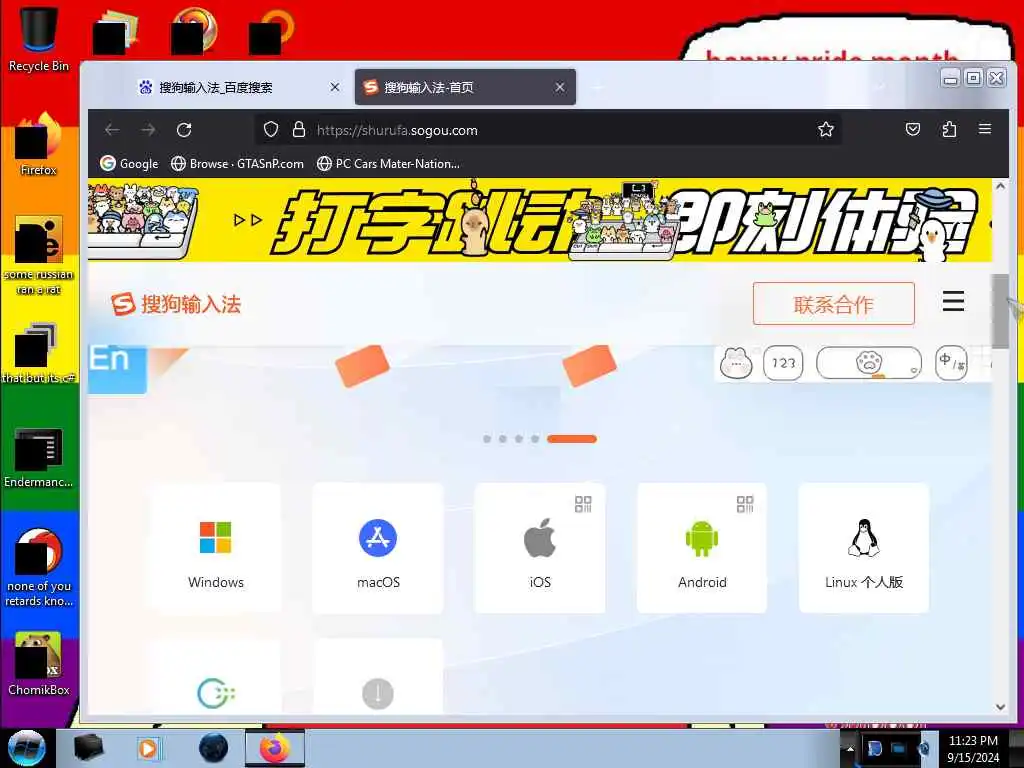Close the 搜狗输入法_百度搜索 tab
This screenshot has width=1024, height=768.
(x=334, y=87)
